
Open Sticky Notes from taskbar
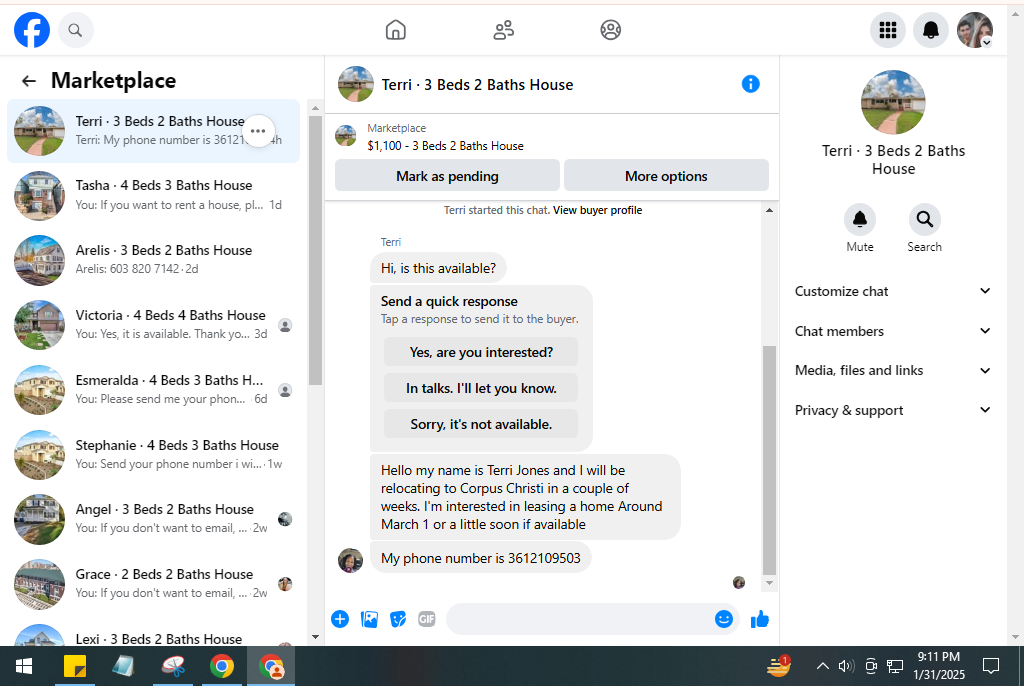tap(74, 666)
